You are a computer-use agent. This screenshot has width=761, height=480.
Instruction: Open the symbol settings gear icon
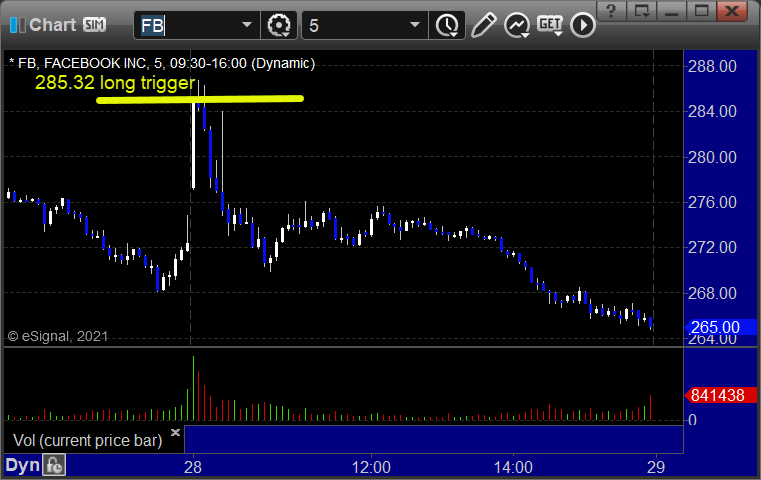click(279, 25)
